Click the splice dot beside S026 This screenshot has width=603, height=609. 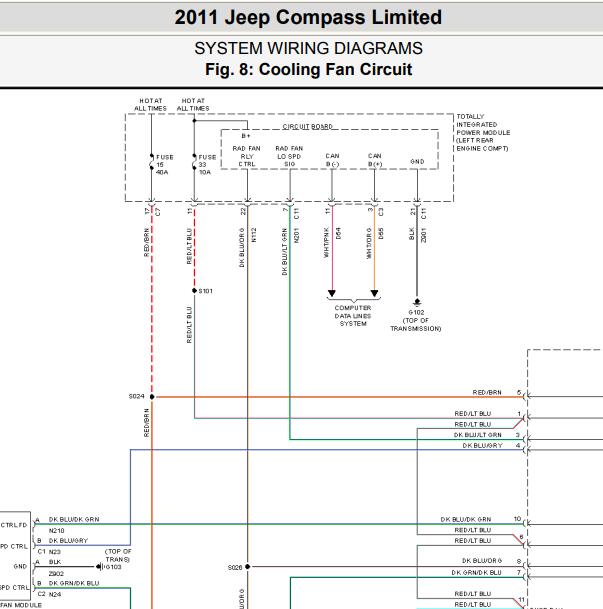click(247, 567)
